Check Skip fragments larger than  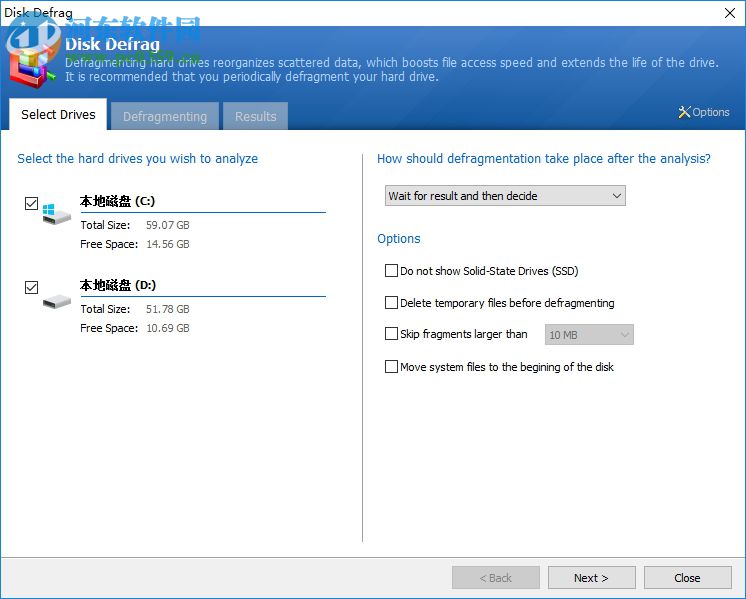(x=391, y=334)
